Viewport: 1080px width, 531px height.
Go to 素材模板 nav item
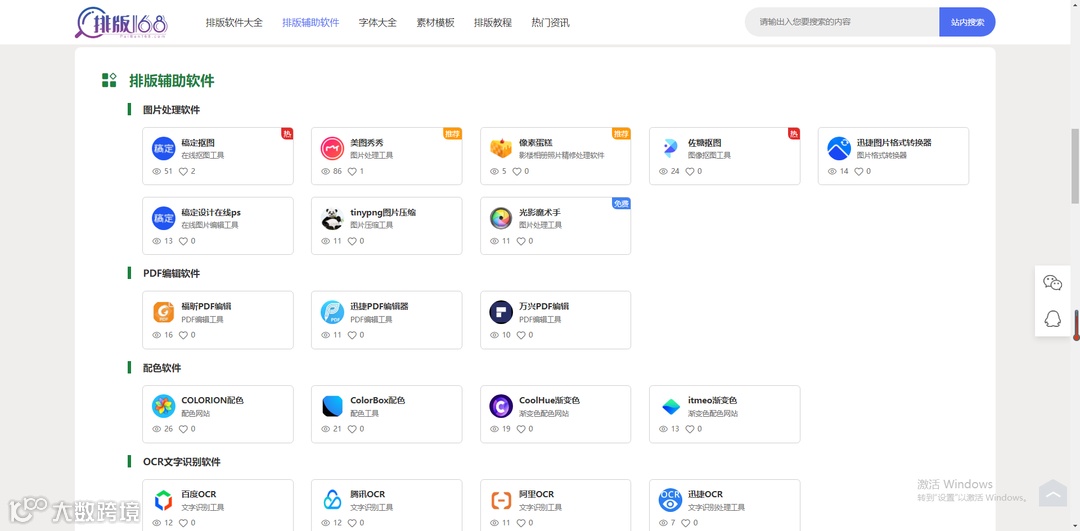(435, 23)
